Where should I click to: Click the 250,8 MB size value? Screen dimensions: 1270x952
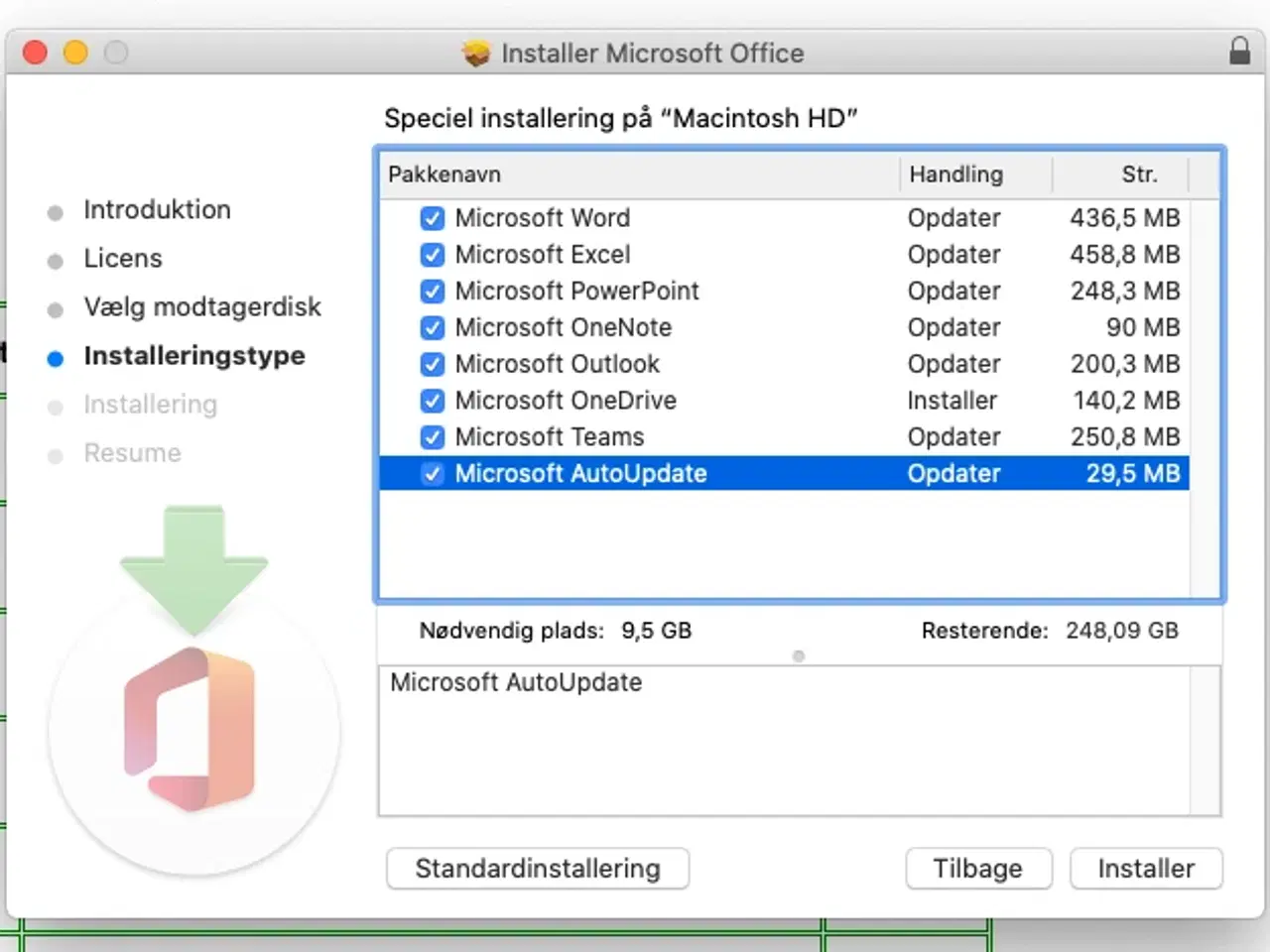click(x=1125, y=437)
